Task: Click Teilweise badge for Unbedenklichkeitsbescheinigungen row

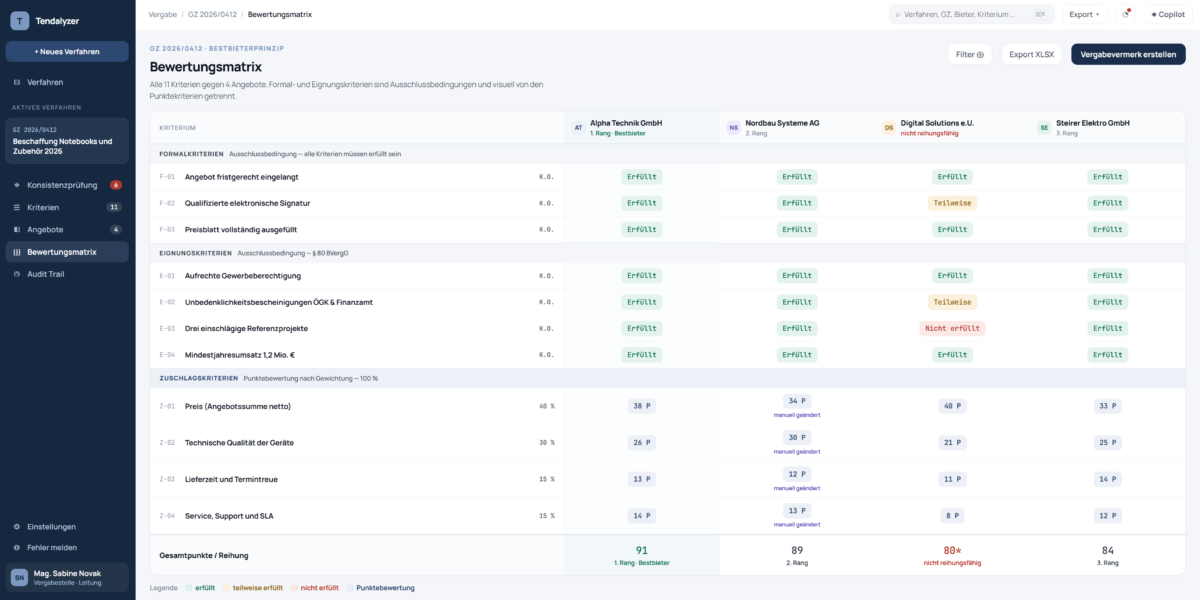Action: (x=952, y=302)
